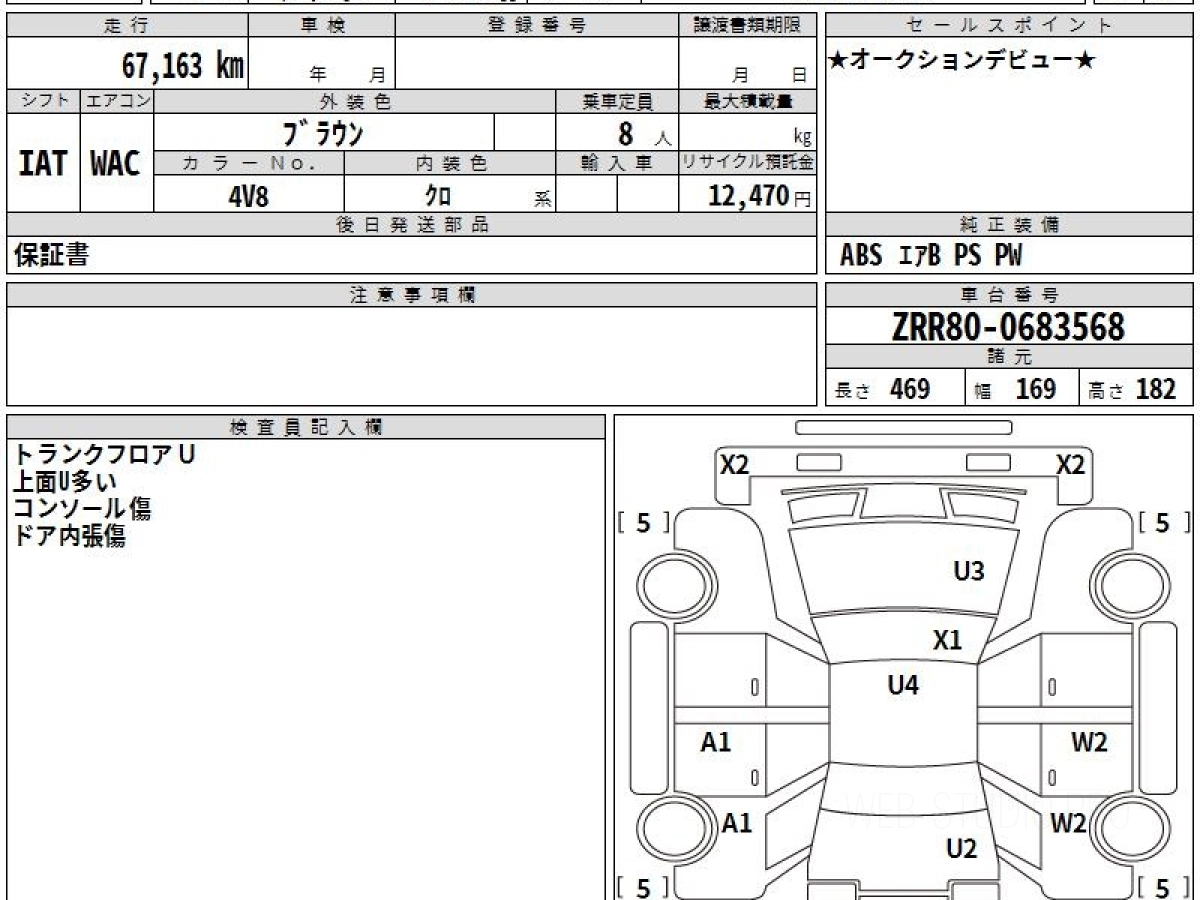Select the 保証書 entry
The width and height of the screenshot is (1200, 900).
[x=51, y=255]
